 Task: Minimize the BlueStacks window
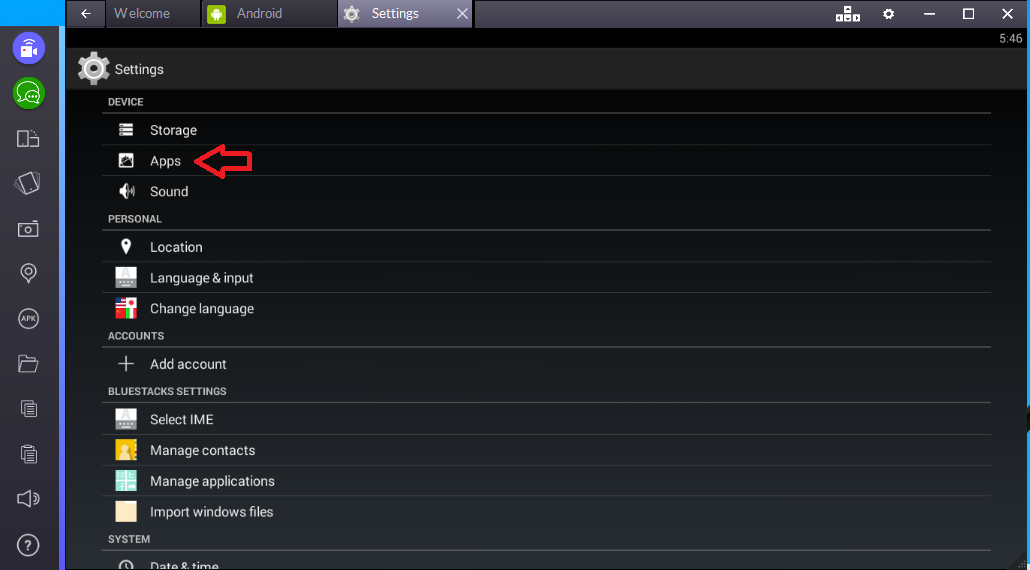(929, 14)
